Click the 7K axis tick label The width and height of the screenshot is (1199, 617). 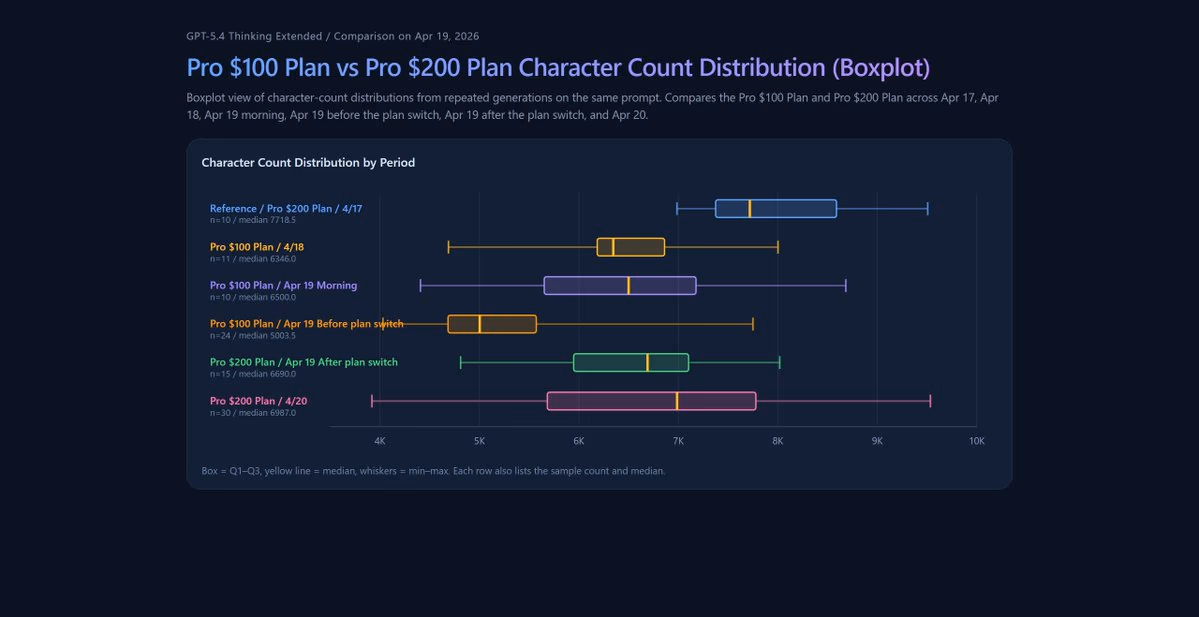678,441
